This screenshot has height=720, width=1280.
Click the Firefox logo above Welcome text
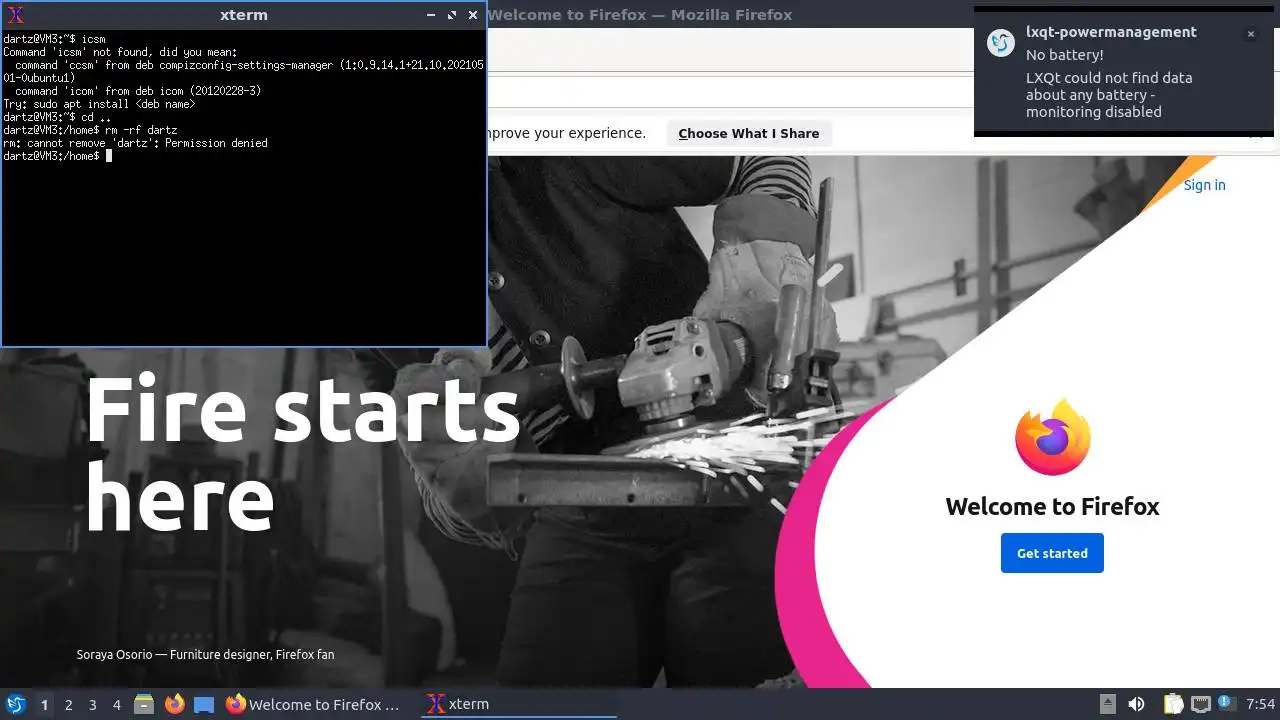click(1052, 437)
